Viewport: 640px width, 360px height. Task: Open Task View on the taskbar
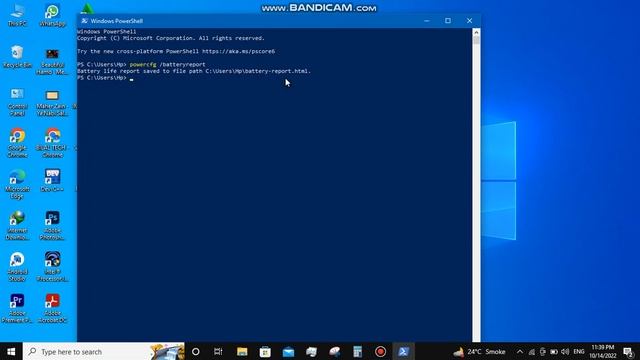click(x=218, y=351)
